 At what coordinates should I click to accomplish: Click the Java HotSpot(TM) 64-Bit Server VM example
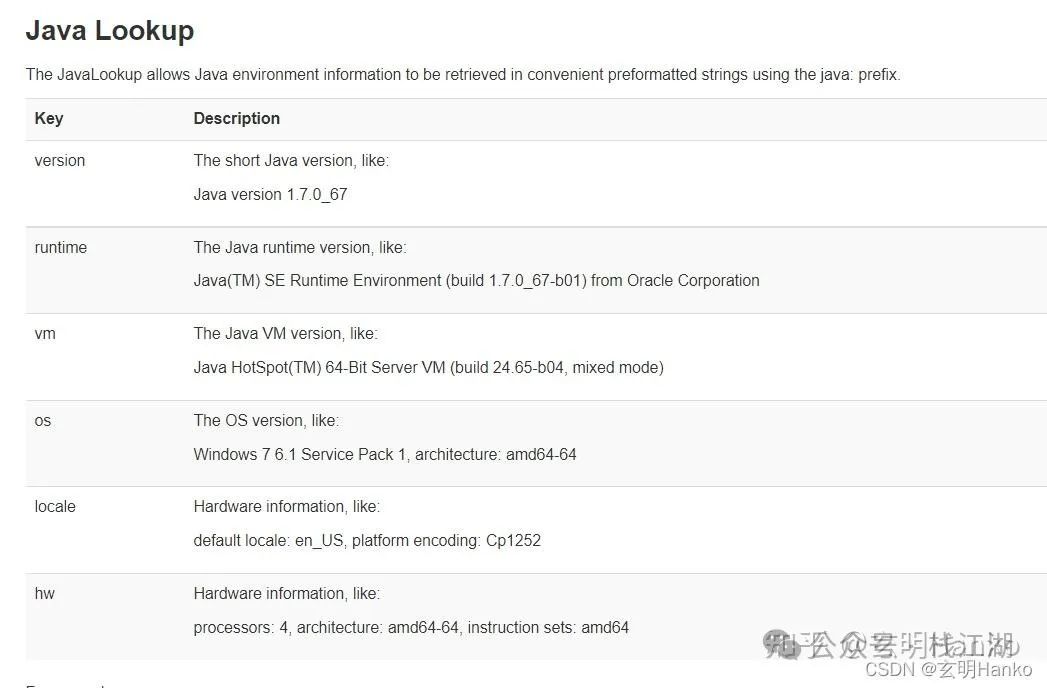428,367
